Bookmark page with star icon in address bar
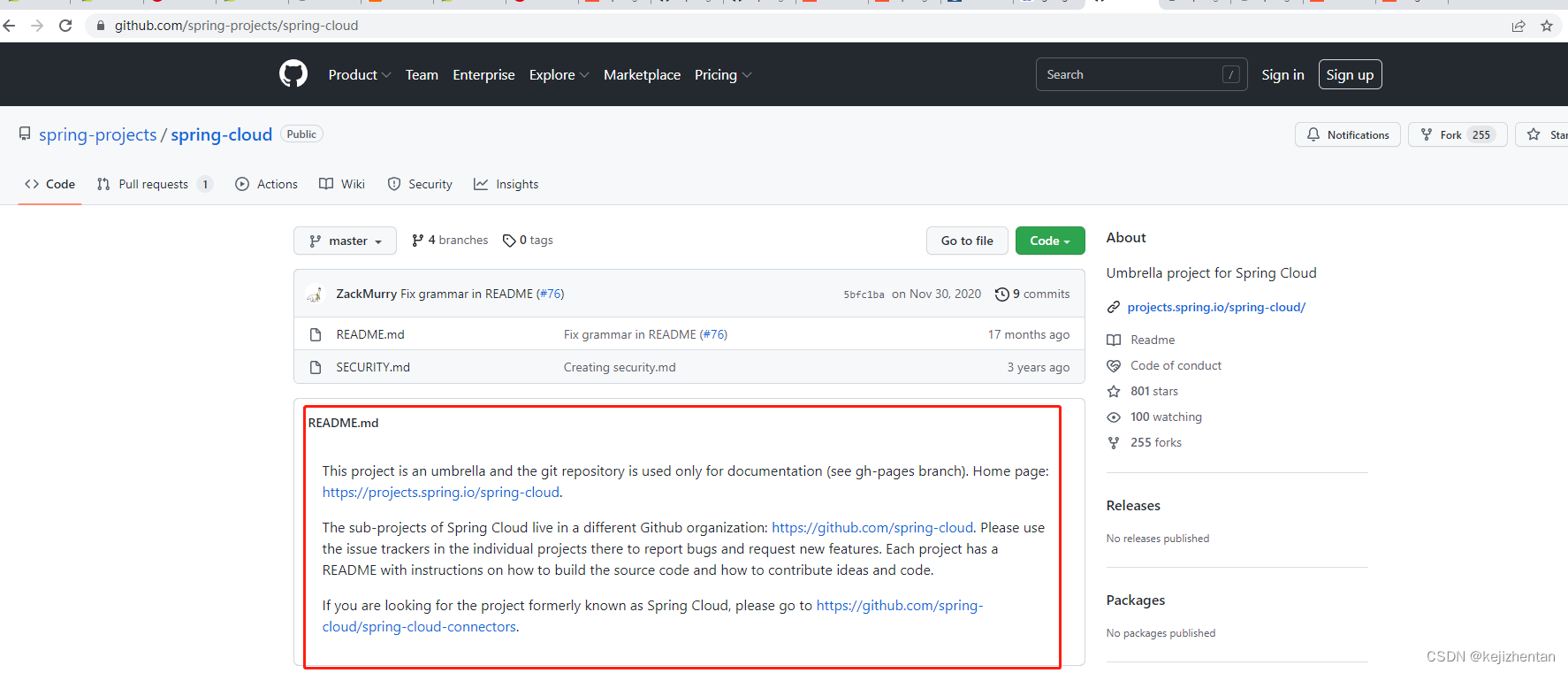 pos(1547,26)
